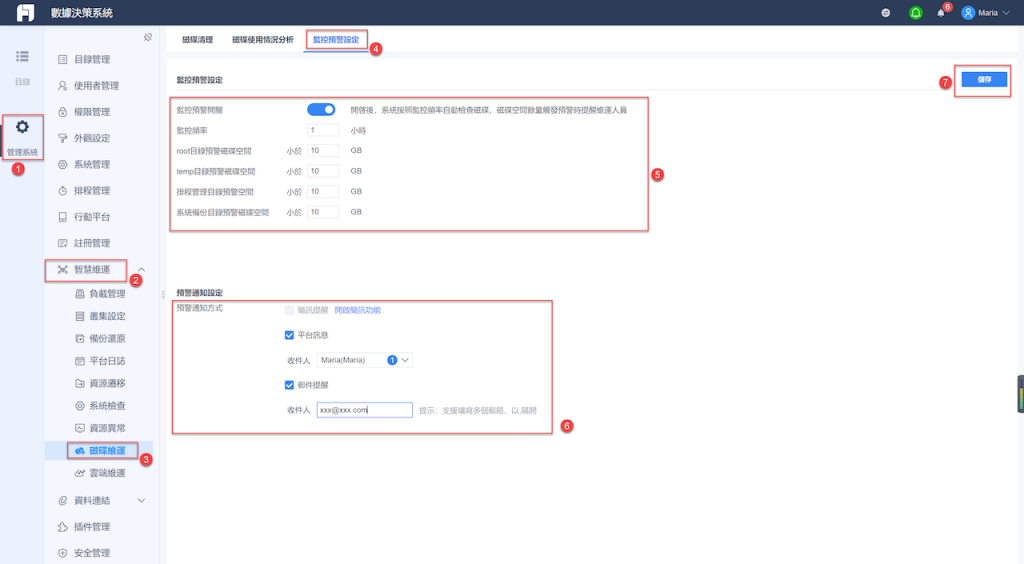
Task: Click the sidebar divider collapse handle
Action: 163,294
